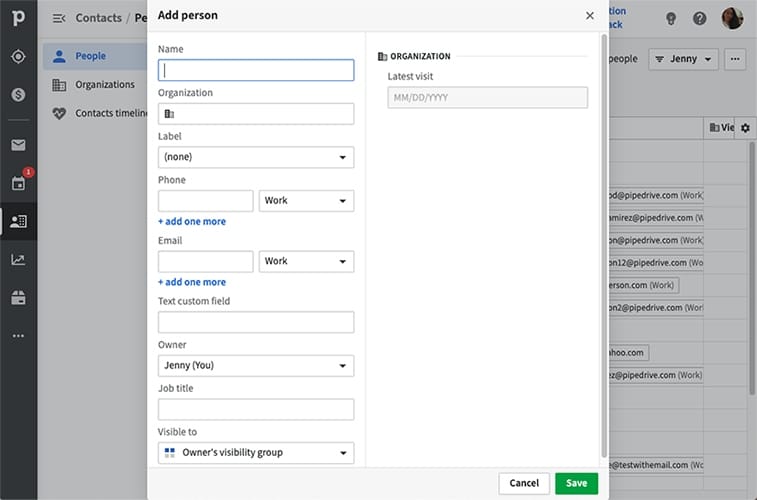Click add one more under Email
This screenshot has width=757, height=500.
pyautogui.click(x=192, y=282)
